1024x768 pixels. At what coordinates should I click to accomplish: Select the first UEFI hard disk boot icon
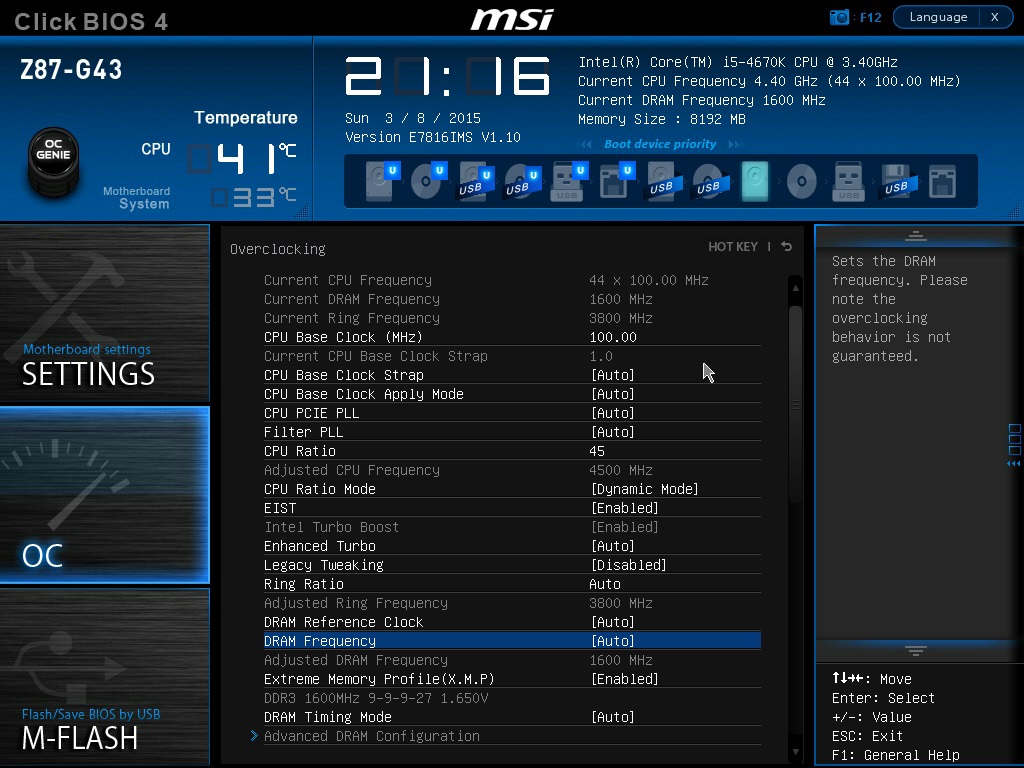click(382, 181)
